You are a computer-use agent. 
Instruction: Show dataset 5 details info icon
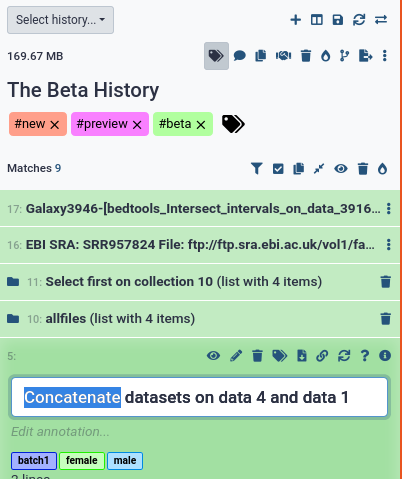385,356
